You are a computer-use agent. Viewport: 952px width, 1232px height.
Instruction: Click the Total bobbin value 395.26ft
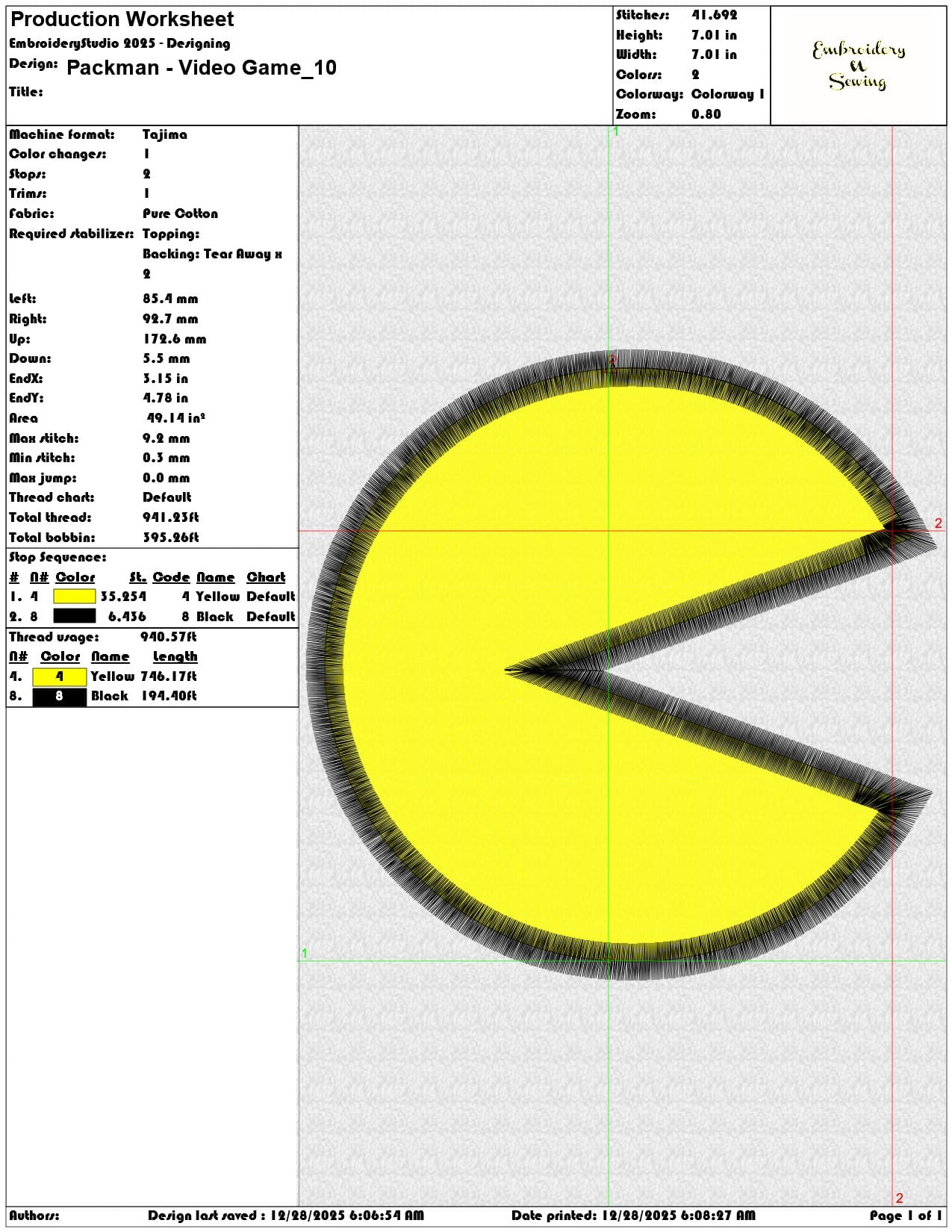(171, 538)
